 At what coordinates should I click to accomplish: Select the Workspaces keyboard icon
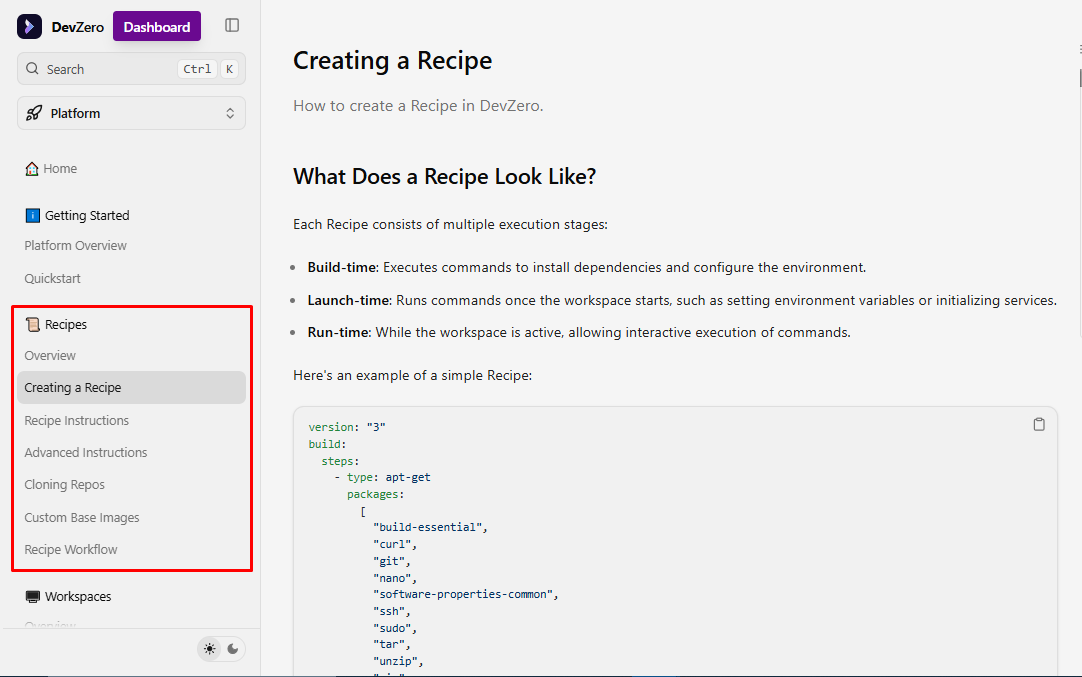click(x=31, y=596)
